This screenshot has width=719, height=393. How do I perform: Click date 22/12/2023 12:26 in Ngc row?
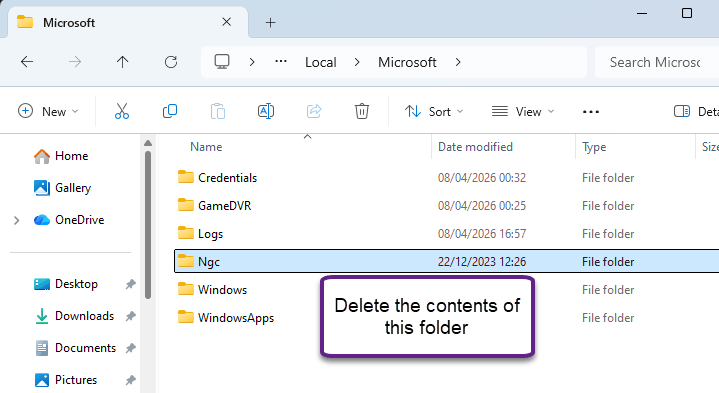click(x=481, y=262)
